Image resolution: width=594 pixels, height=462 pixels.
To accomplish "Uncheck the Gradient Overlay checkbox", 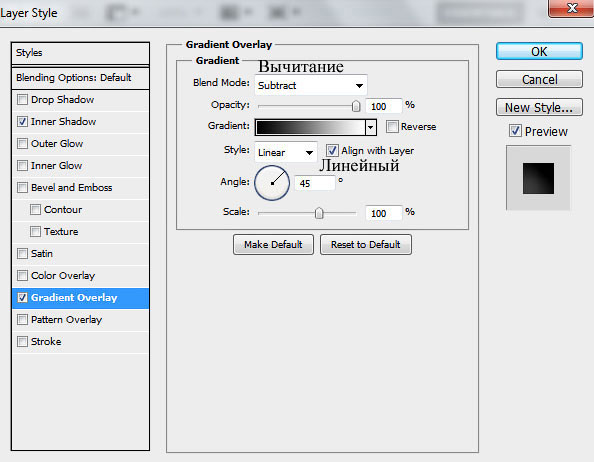I will pos(22,298).
